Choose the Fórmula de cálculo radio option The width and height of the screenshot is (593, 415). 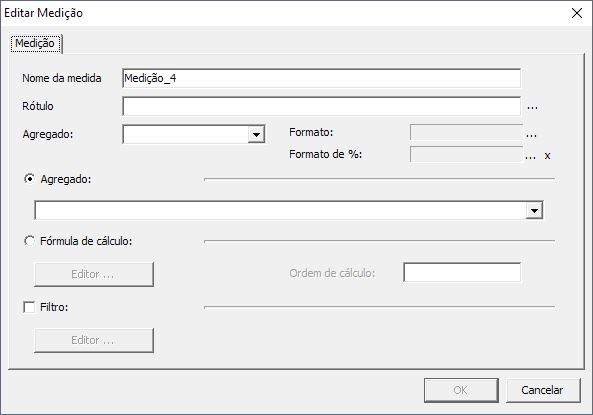[29, 241]
